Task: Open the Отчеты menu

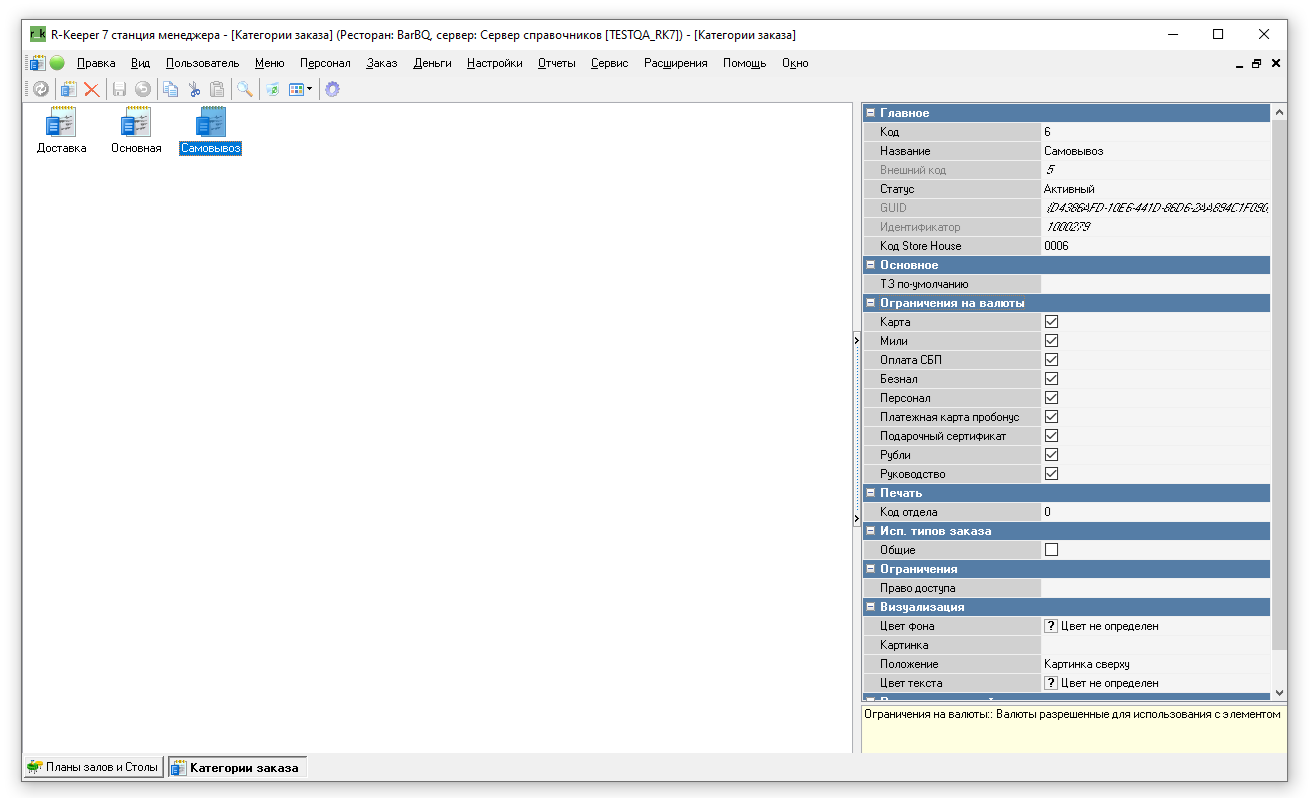Action: click(x=556, y=63)
